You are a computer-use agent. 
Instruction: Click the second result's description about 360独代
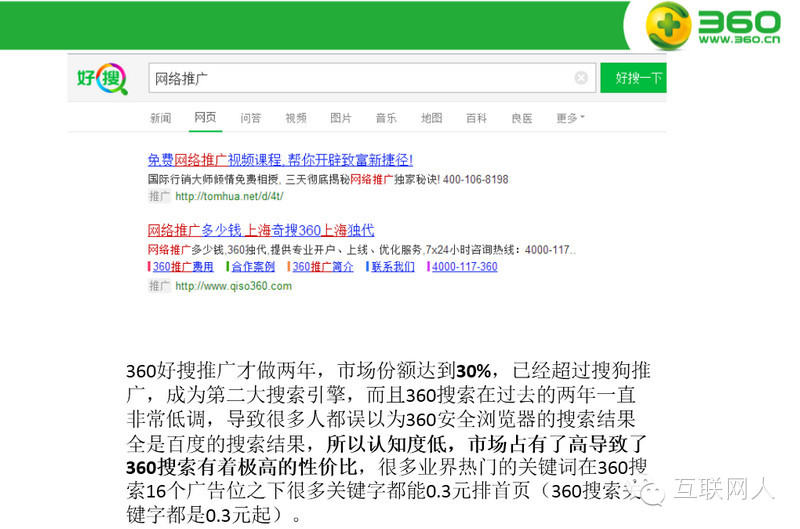pos(362,250)
